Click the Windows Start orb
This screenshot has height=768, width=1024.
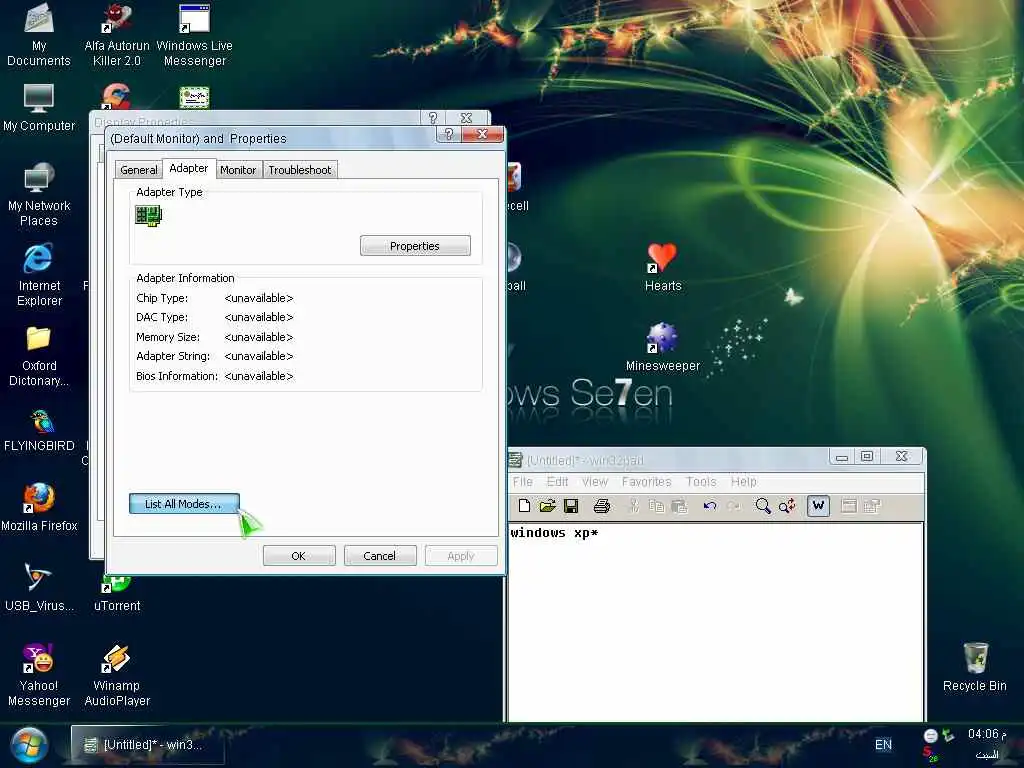29,745
